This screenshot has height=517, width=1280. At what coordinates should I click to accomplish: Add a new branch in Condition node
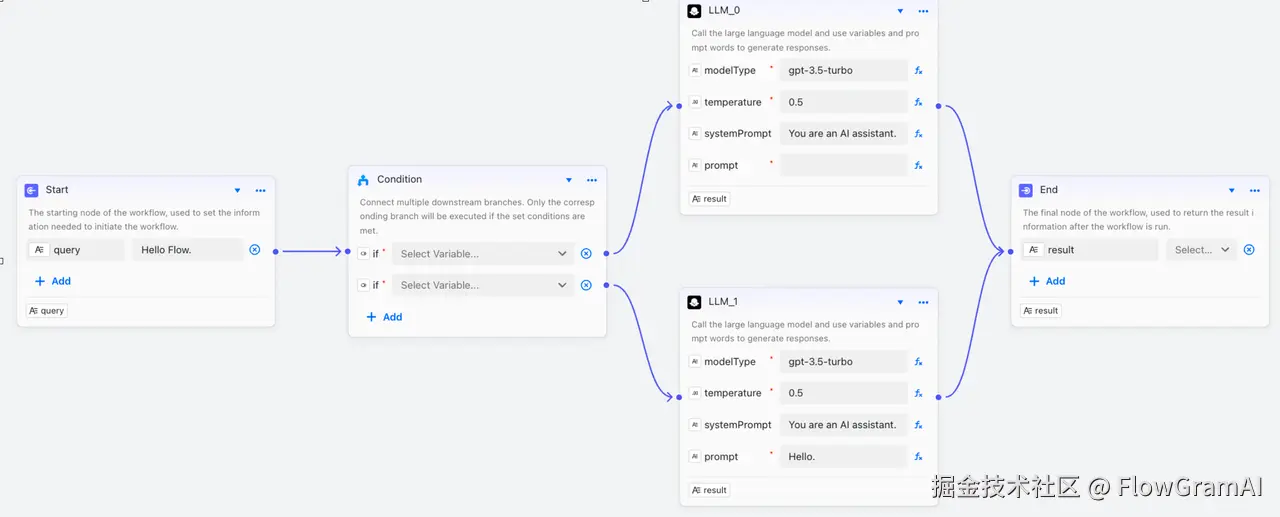click(x=384, y=317)
